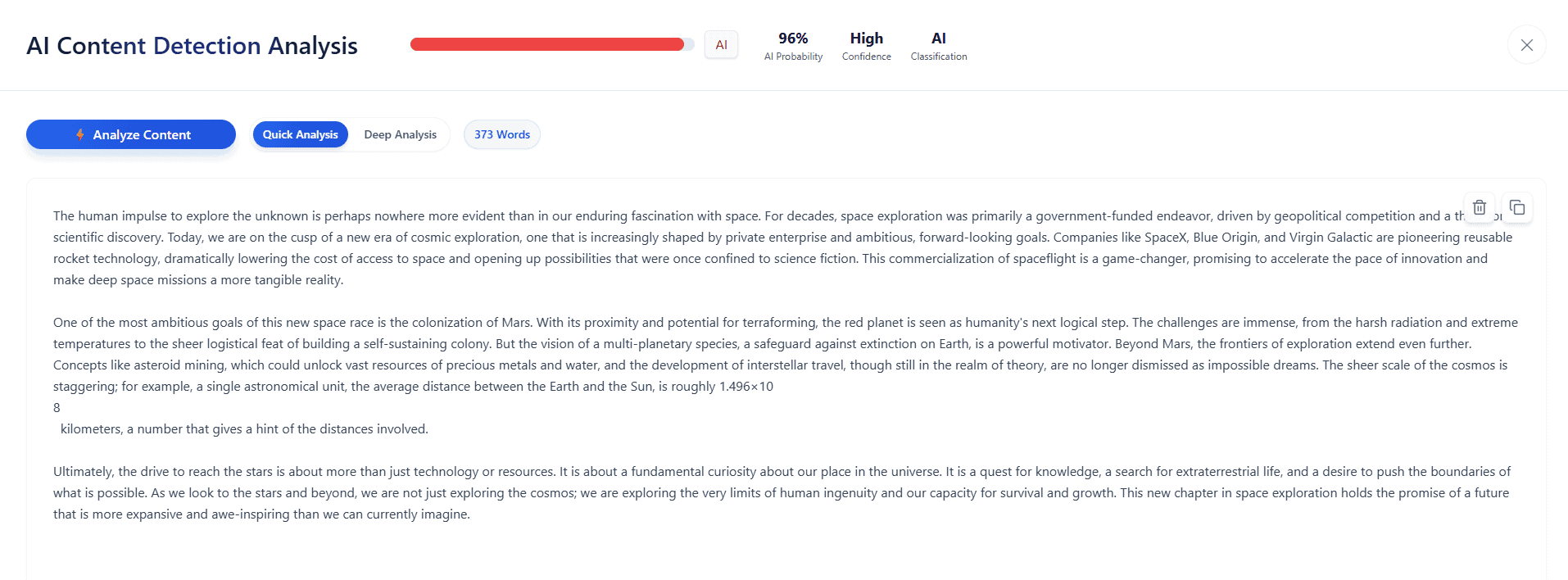Screen dimensions: 1568x580
Task: Click the standalone 8 exponent line
Action: (x=57, y=407)
